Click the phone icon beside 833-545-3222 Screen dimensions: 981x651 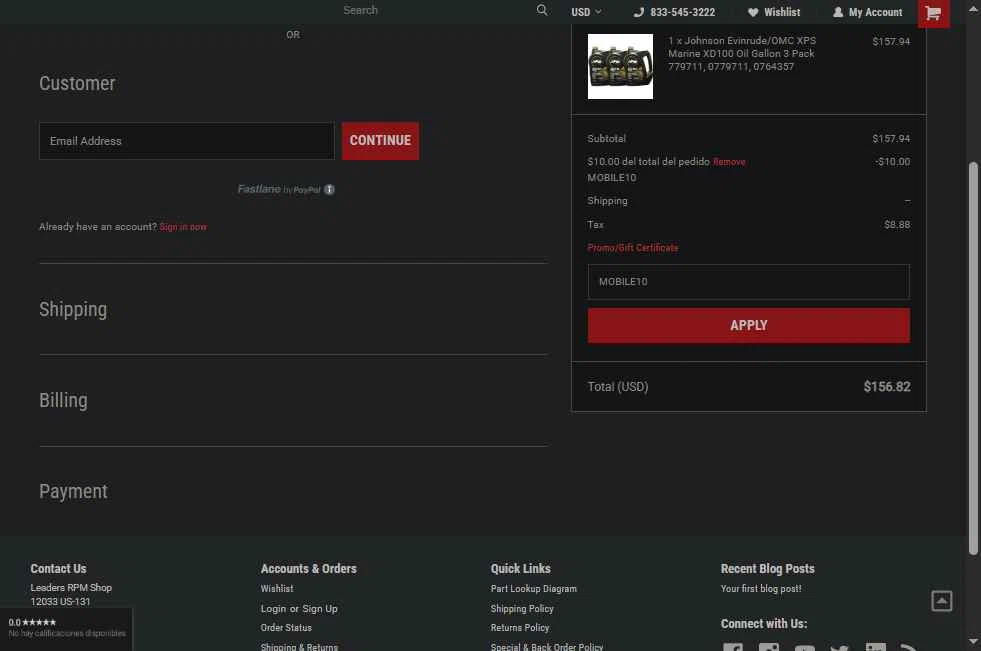click(x=639, y=12)
